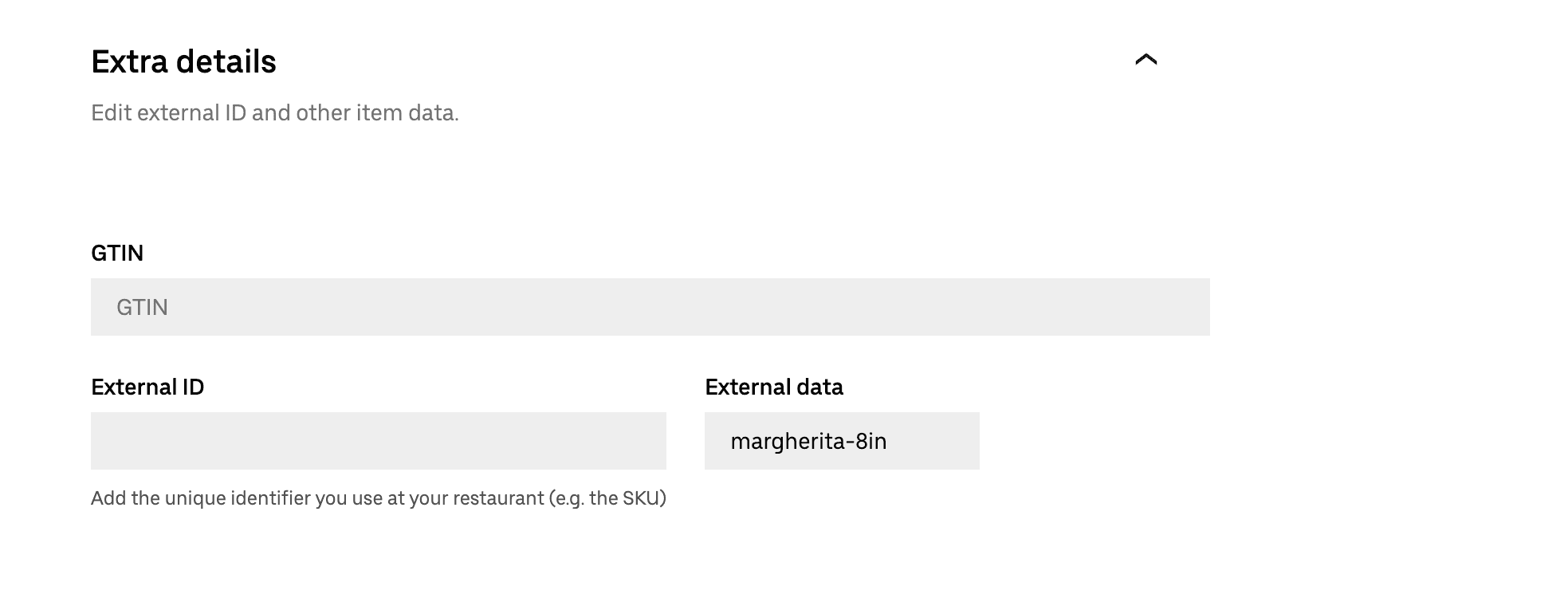Place cursor in the External ID box

pos(378,441)
